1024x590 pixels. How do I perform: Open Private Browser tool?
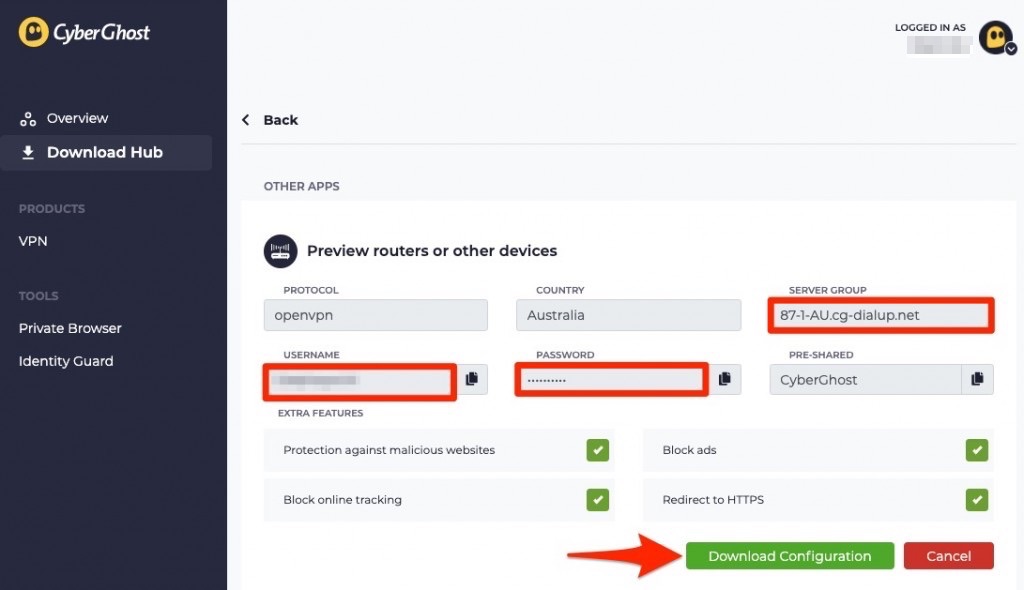tap(70, 328)
